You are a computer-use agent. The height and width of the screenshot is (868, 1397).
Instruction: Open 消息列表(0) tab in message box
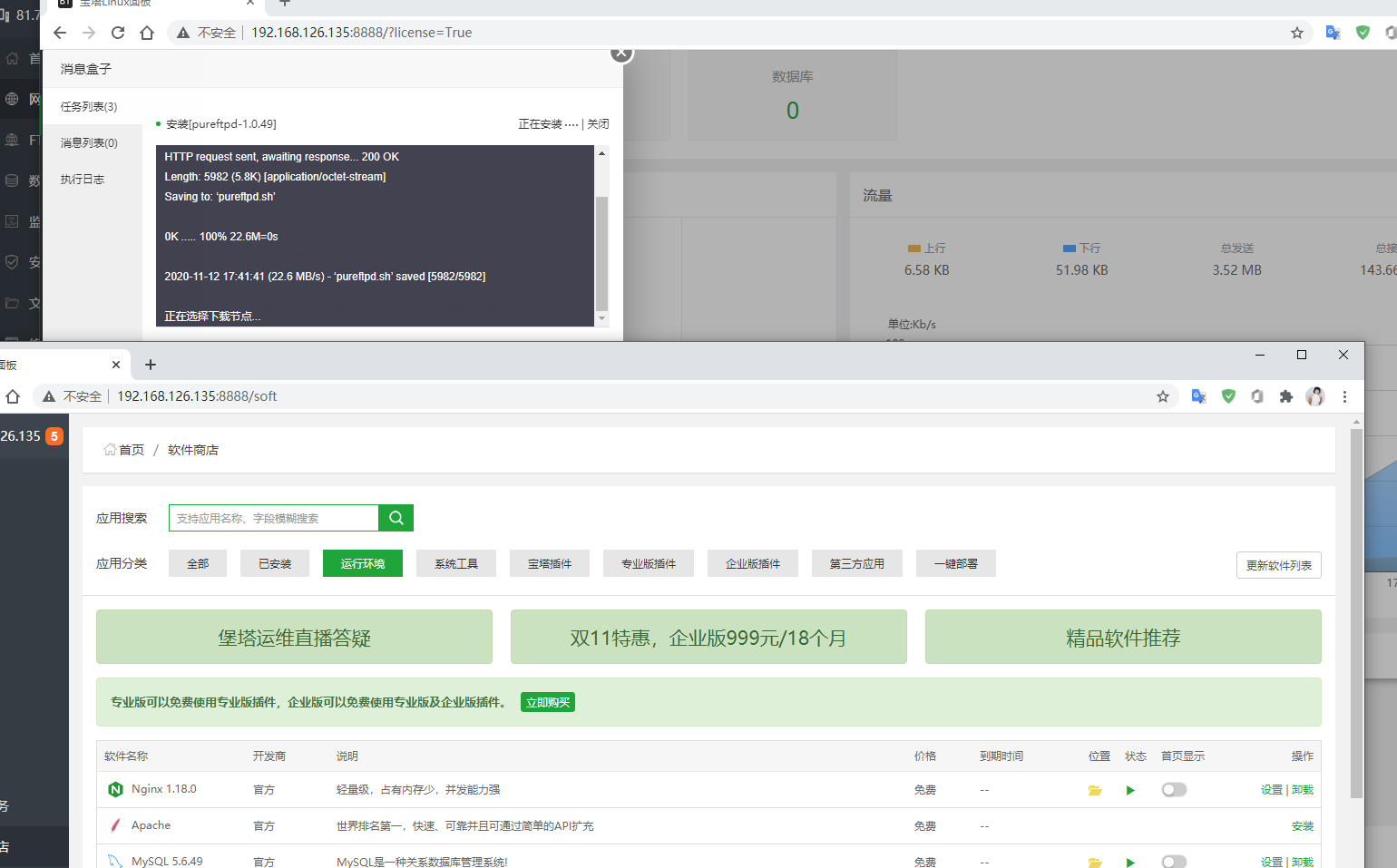pos(89,142)
